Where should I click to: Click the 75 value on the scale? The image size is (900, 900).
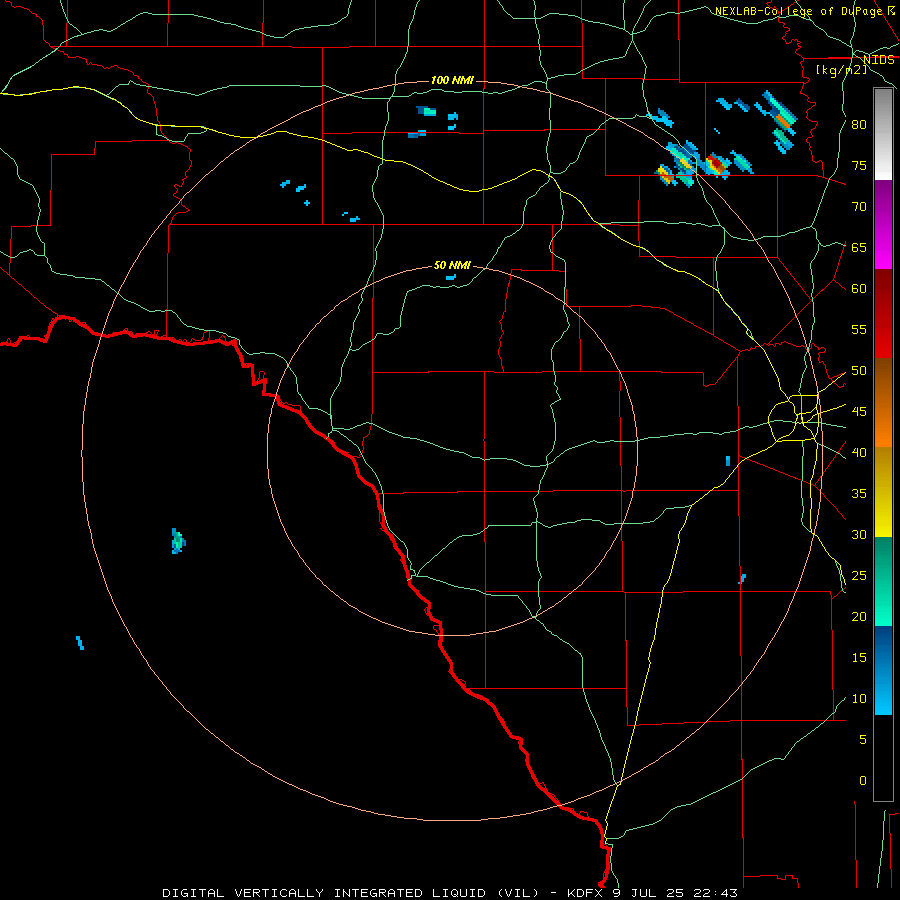click(859, 165)
